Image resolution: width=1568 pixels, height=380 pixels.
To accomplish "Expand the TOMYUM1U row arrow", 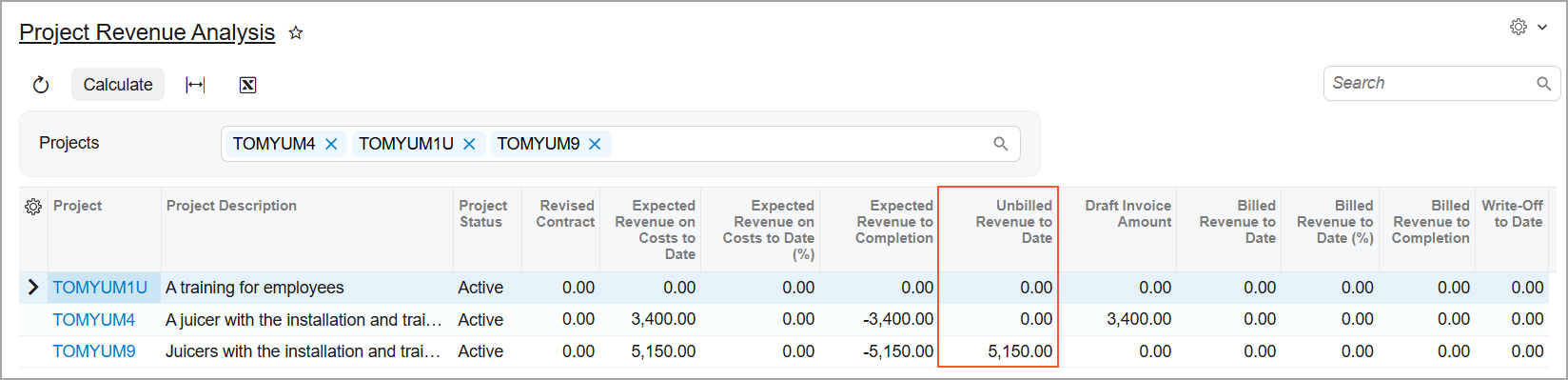I will [33, 287].
